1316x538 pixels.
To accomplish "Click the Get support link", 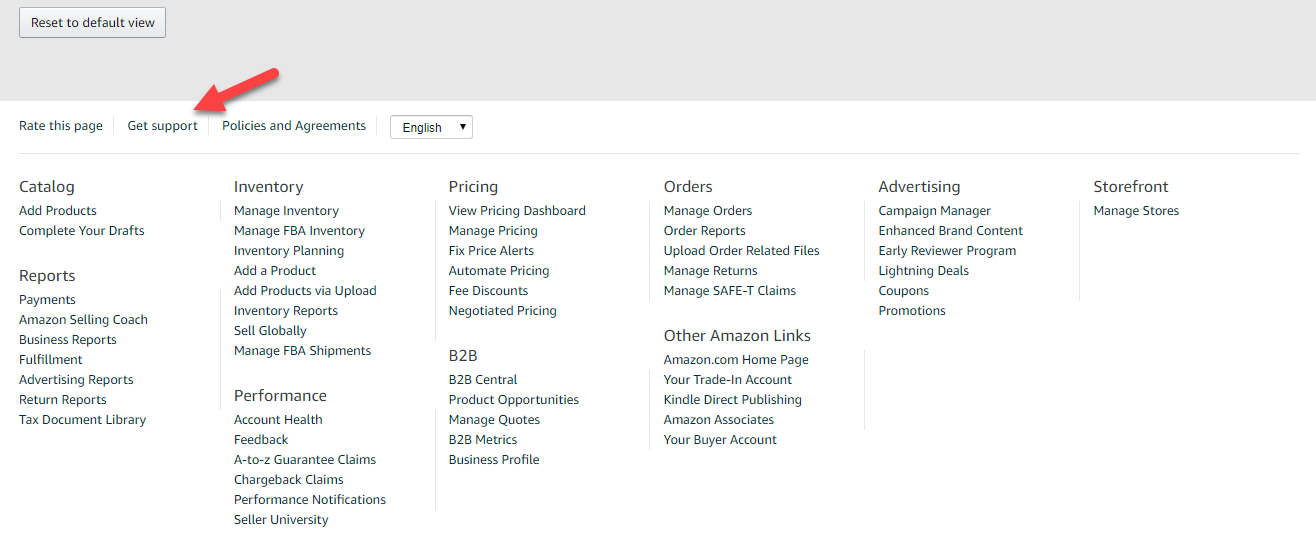I will (x=162, y=126).
